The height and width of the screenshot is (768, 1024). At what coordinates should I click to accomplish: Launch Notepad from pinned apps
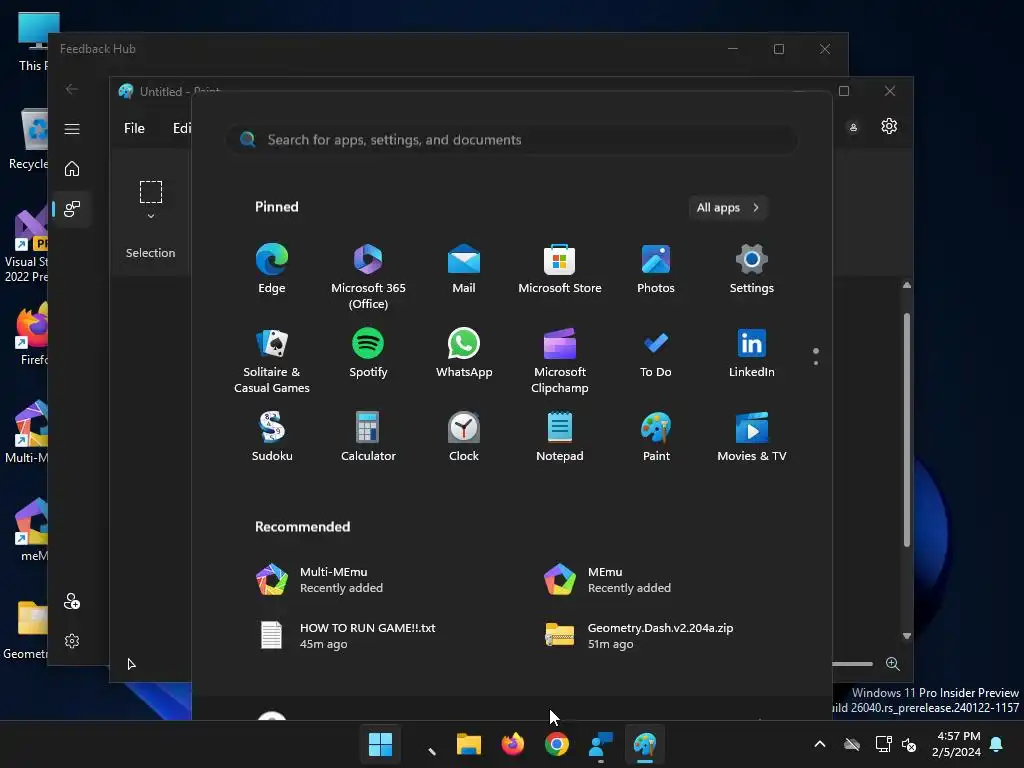click(x=560, y=437)
